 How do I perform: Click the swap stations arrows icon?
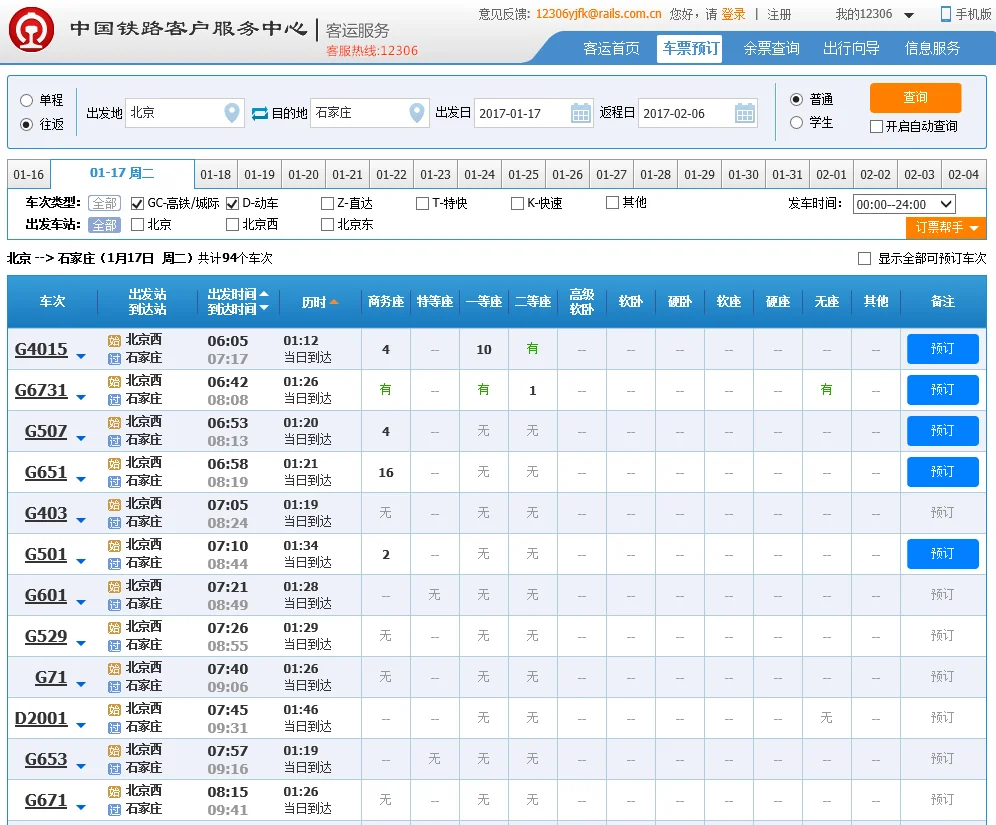tap(258, 114)
